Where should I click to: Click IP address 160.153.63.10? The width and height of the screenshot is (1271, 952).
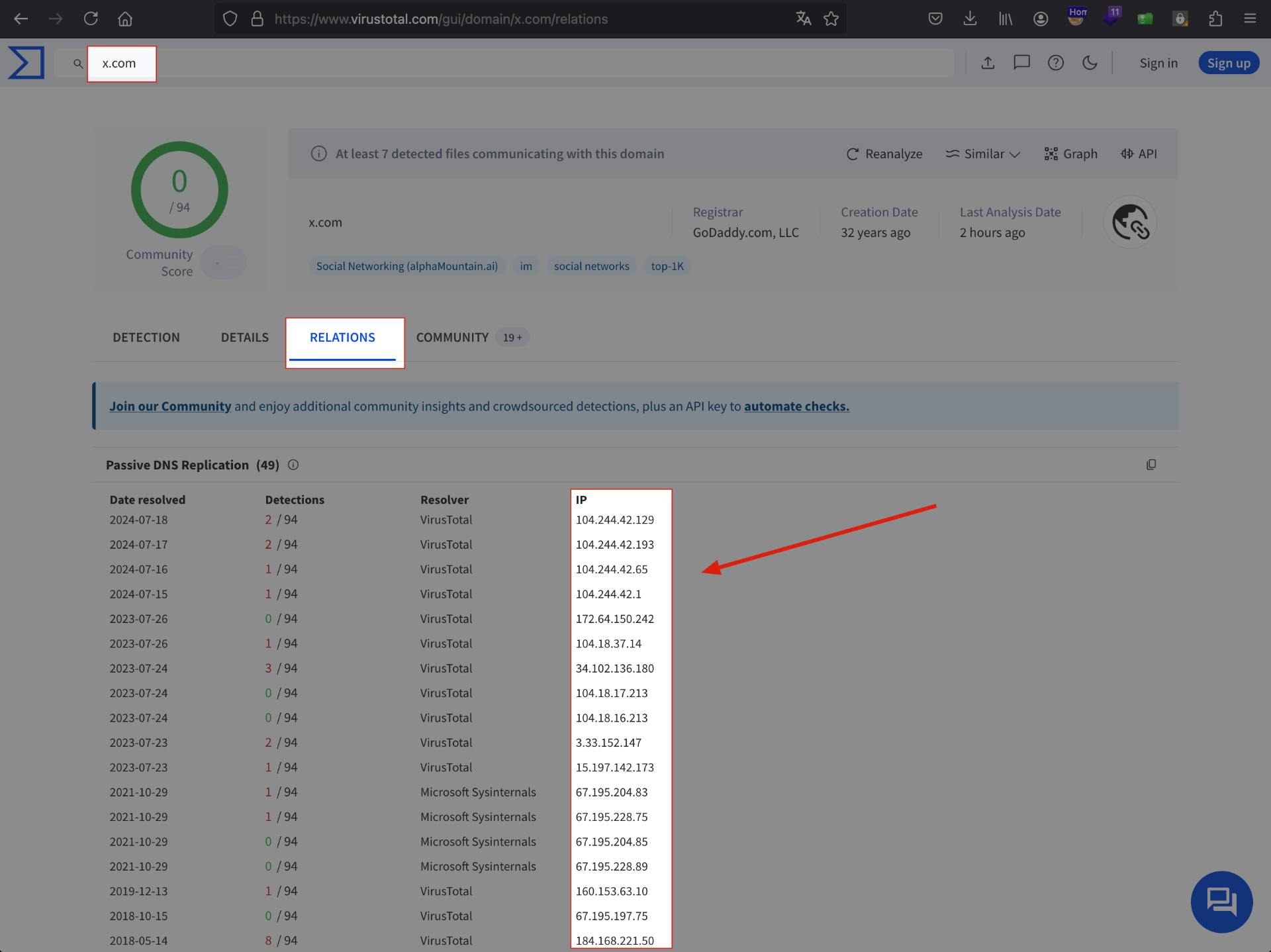coord(612,891)
